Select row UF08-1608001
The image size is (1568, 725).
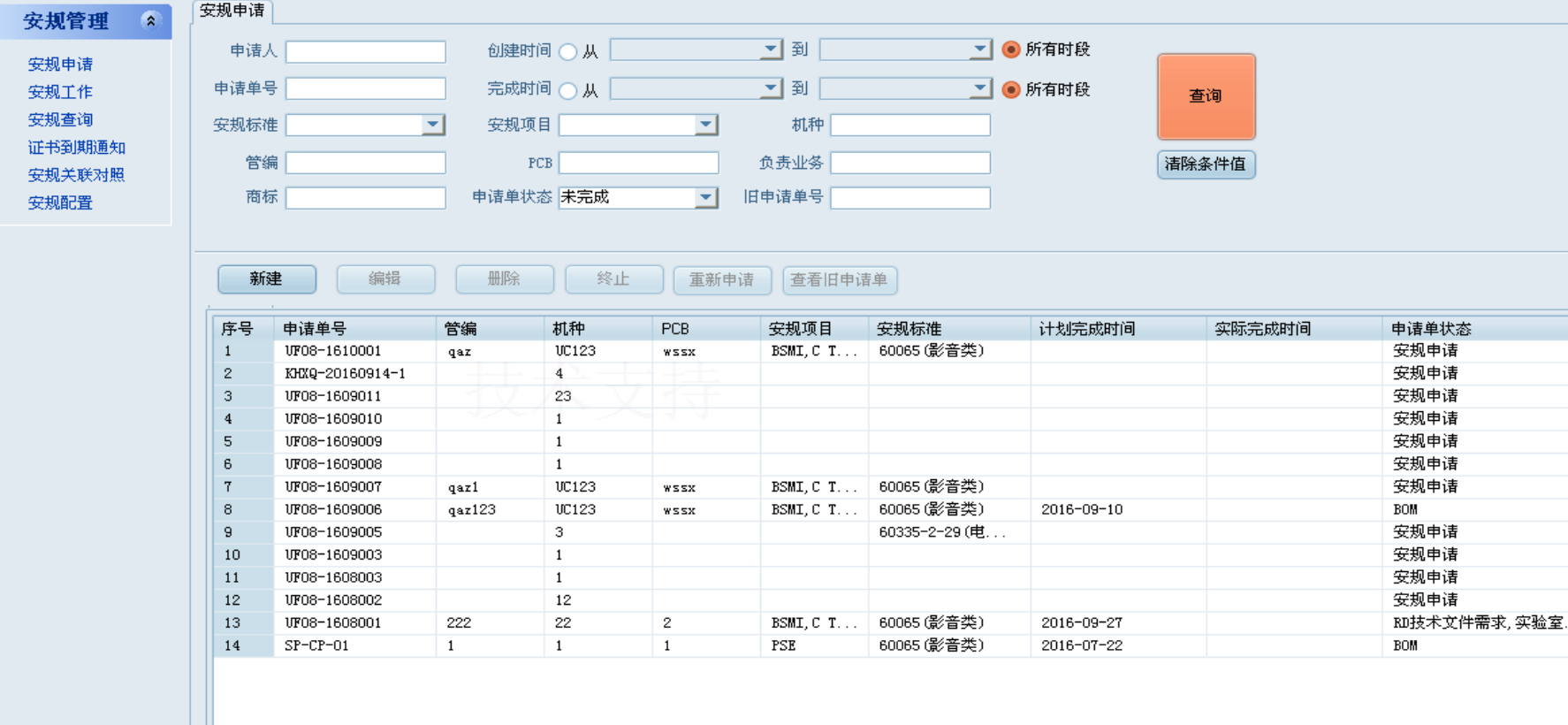click(x=891, y=623)
